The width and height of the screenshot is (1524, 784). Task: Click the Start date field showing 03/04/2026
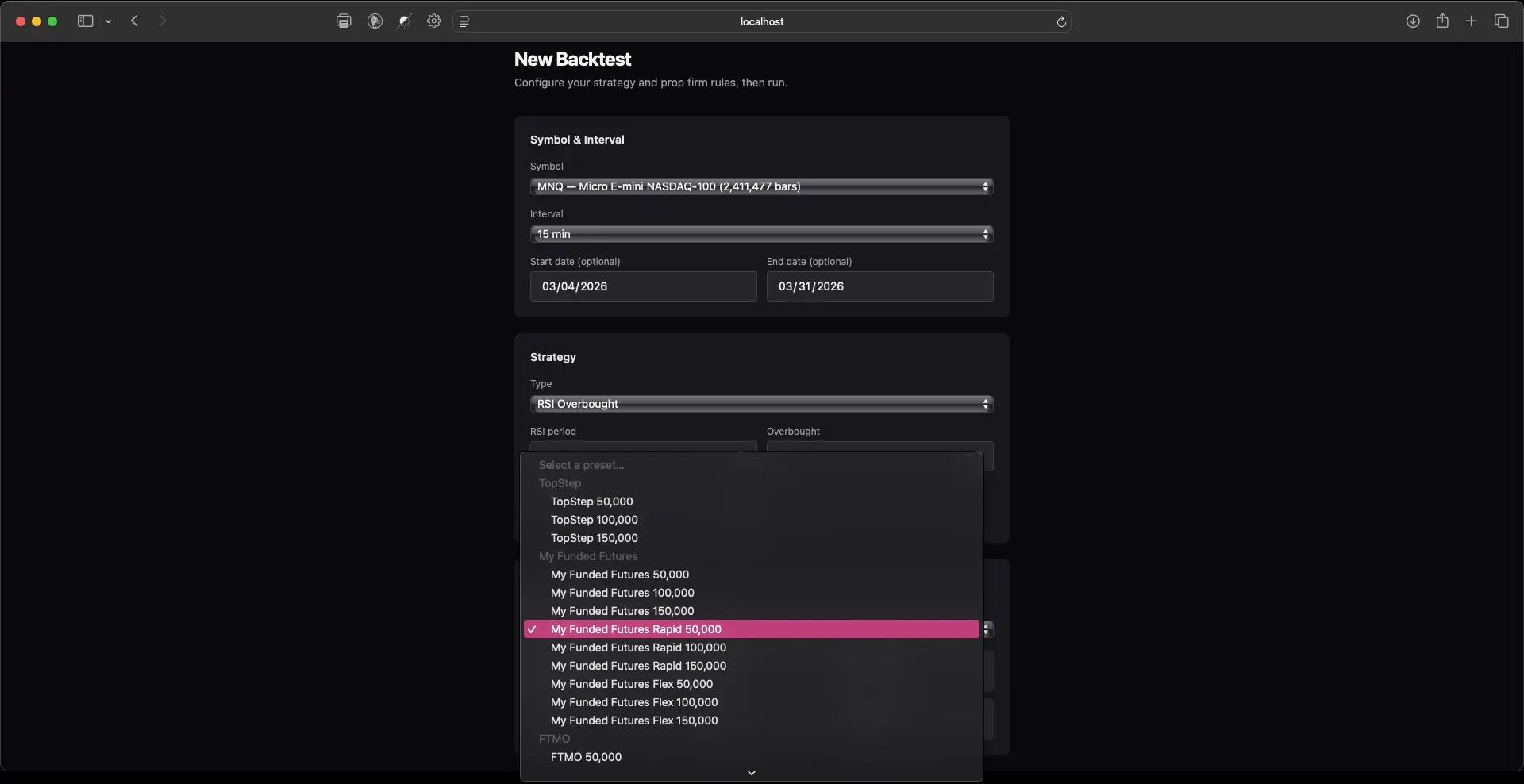point(643,286)
